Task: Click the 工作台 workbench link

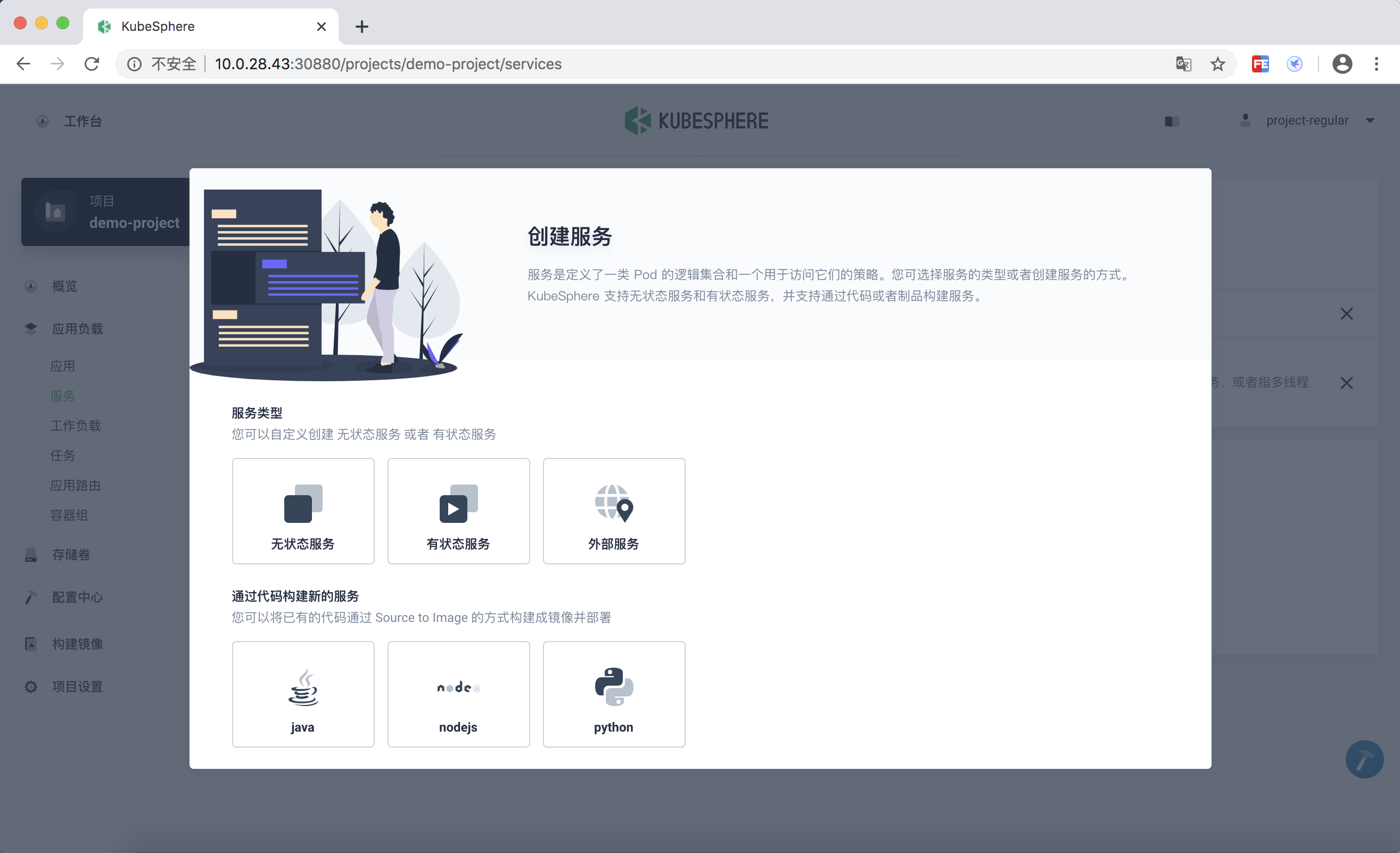Action: click(x=83, y=121)
